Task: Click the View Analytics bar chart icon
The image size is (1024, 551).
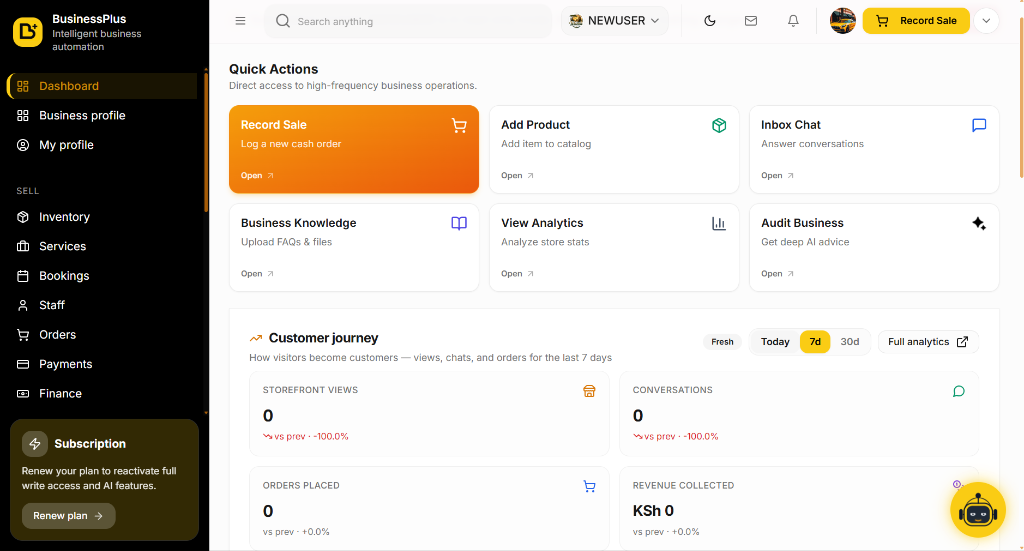Action: 719,223
